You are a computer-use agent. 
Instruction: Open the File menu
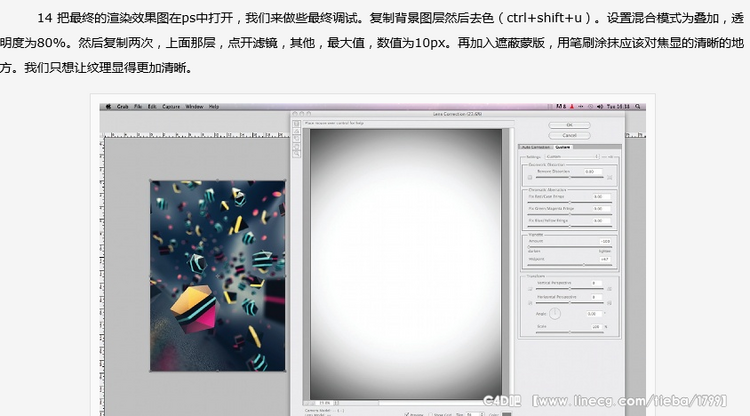tap(138, 107)
